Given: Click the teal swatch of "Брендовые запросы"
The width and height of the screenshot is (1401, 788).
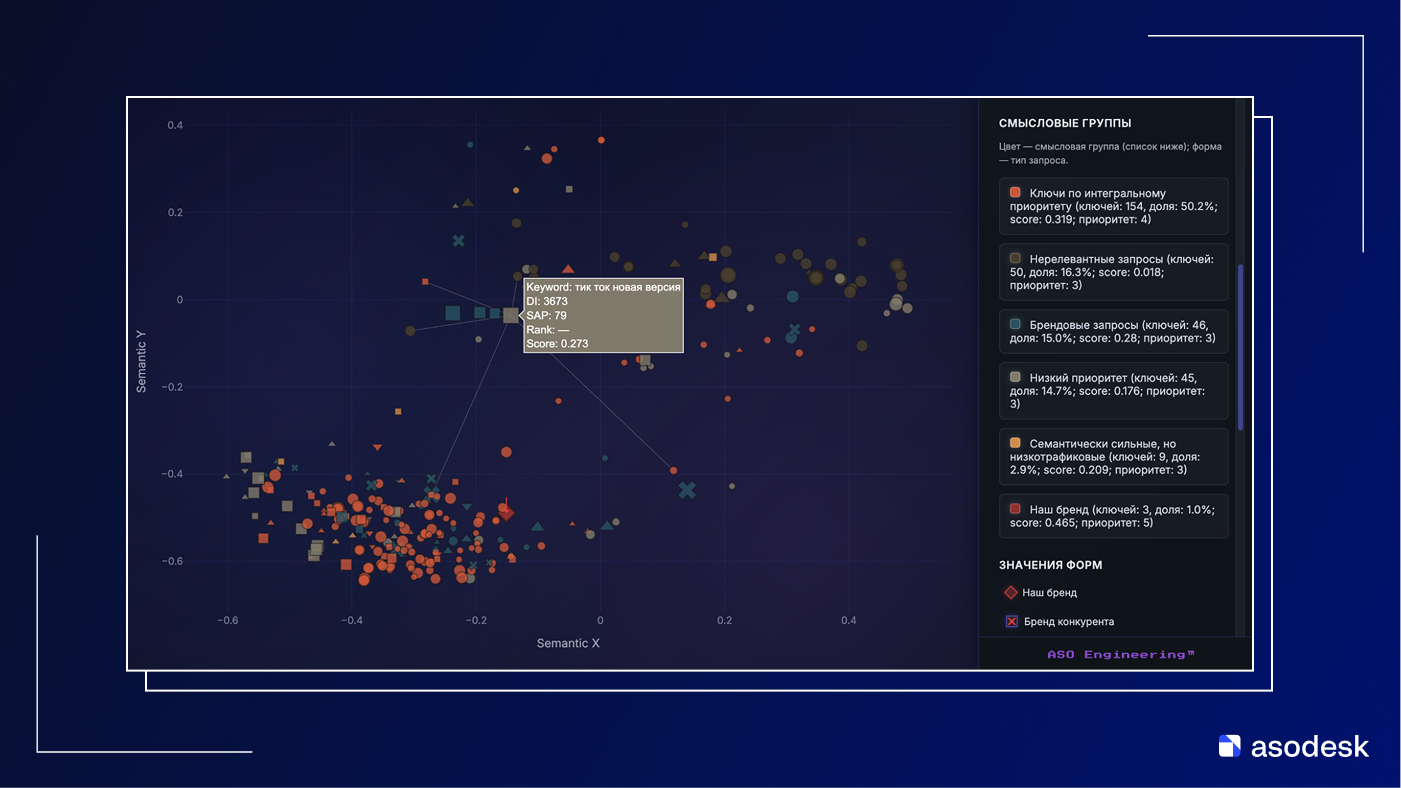Looking at the screenshot, I should (x=1015, y=325).
